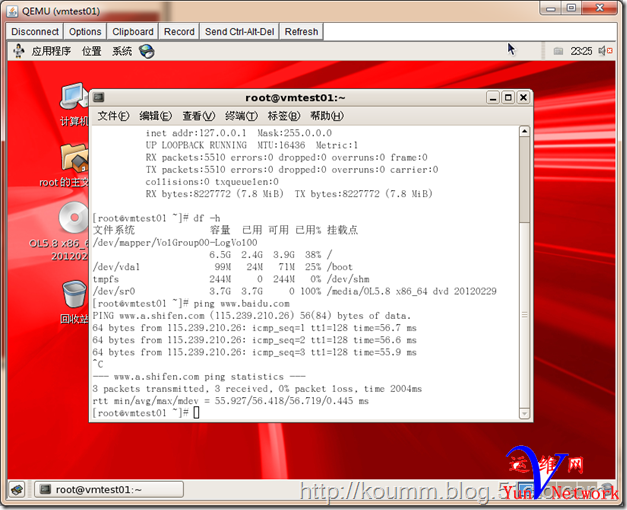Viewport: 627px width, 510px height.
Task: Click the '/dev/vda1' filesystem row
Action: point(223,267)
